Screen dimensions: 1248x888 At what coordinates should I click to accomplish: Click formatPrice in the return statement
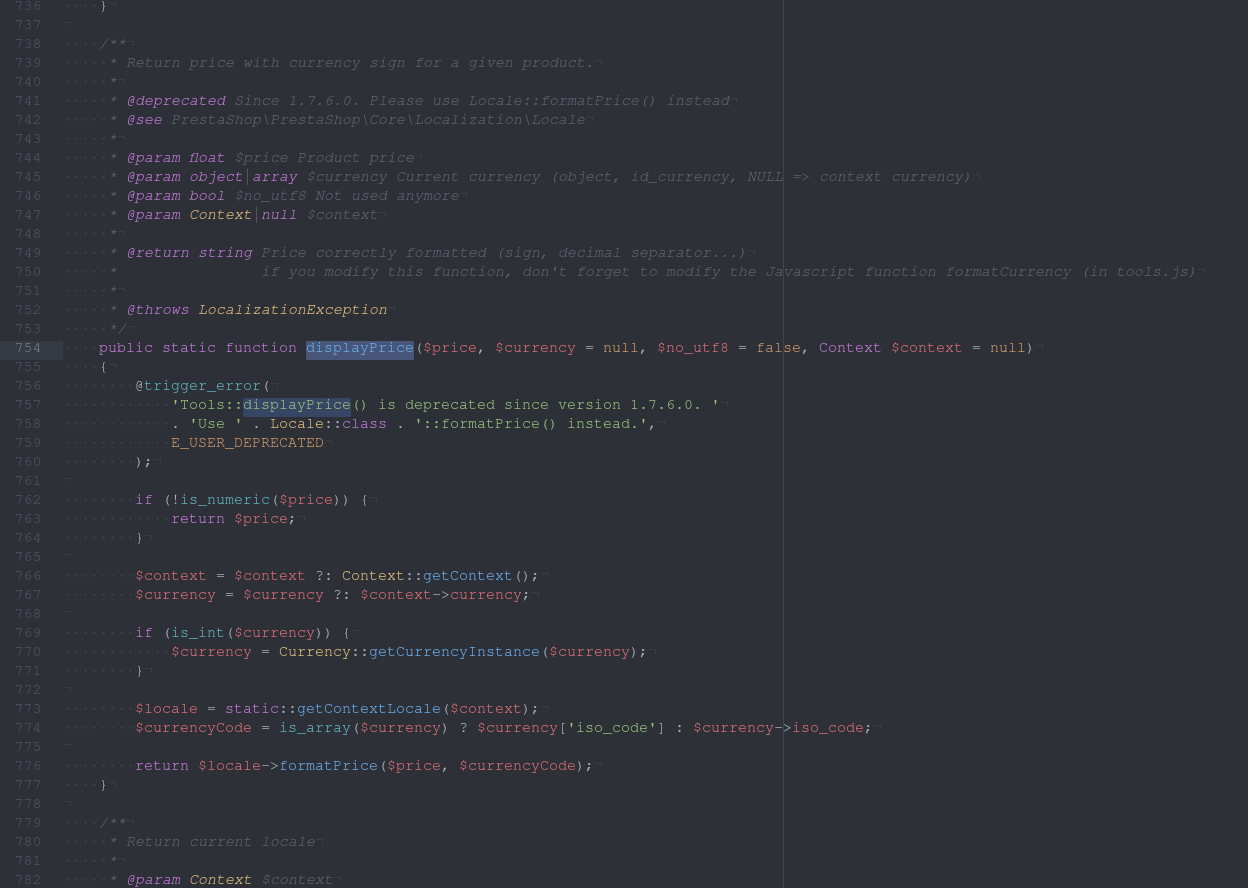[x=328, y=766]
